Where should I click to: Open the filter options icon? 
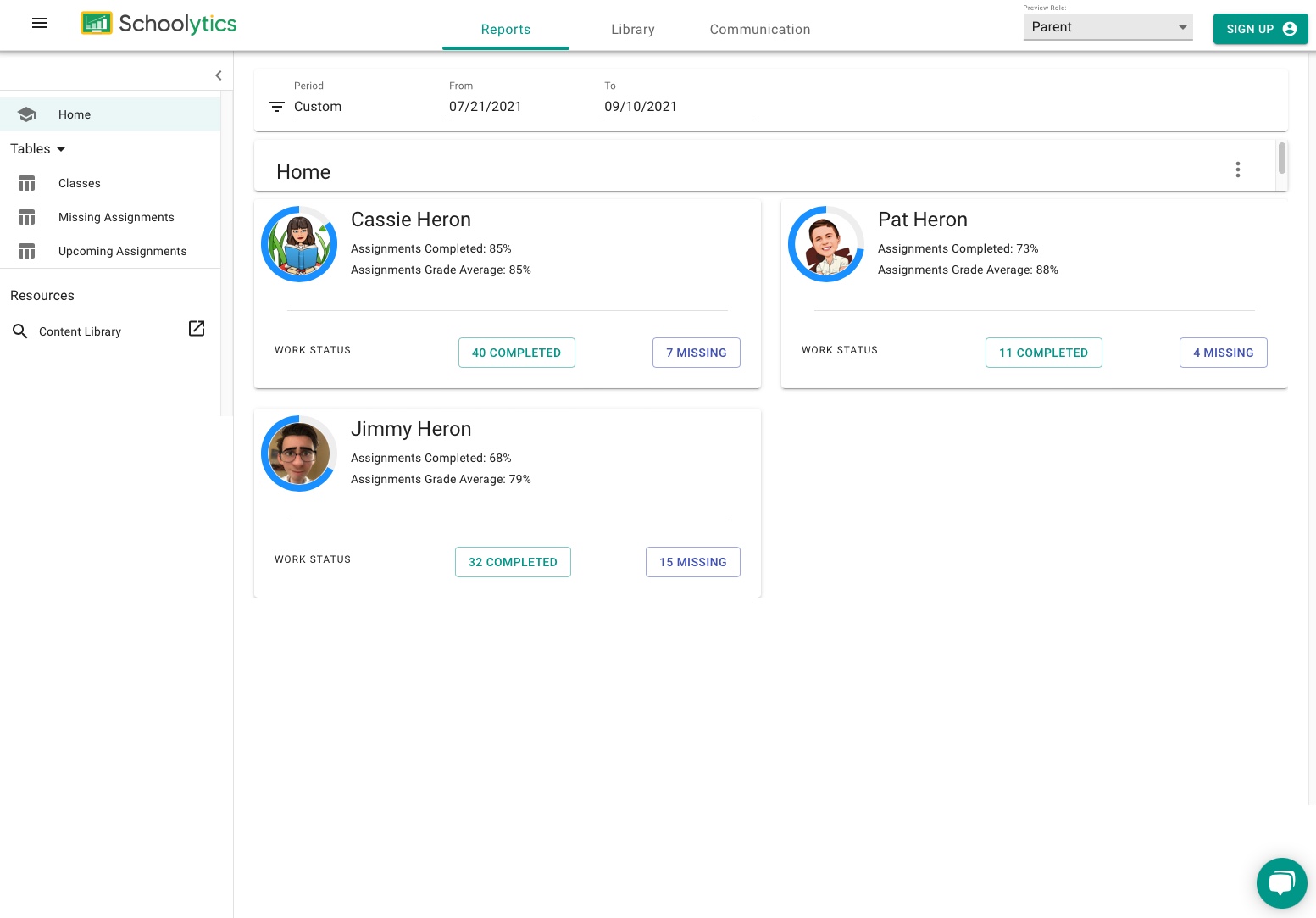tap(277, 107)
